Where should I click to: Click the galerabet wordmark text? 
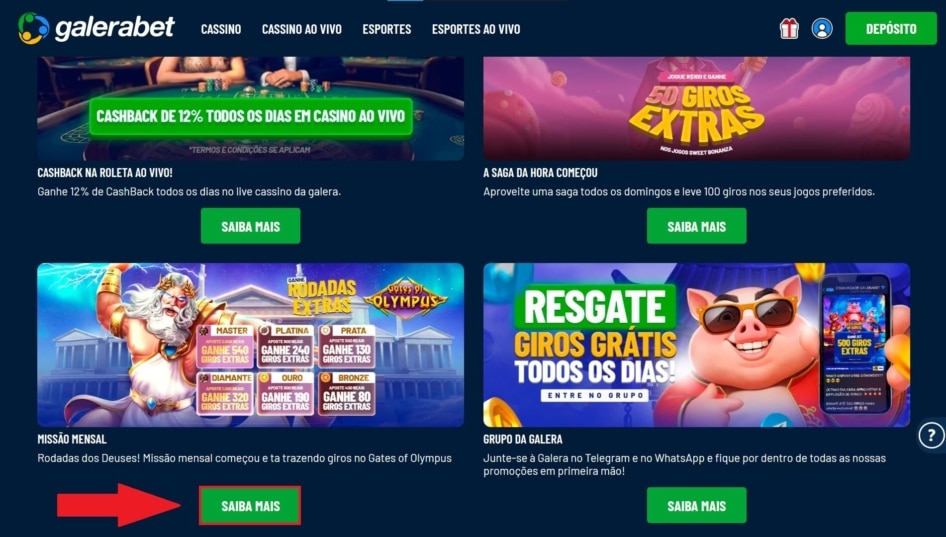click(115, 28)
